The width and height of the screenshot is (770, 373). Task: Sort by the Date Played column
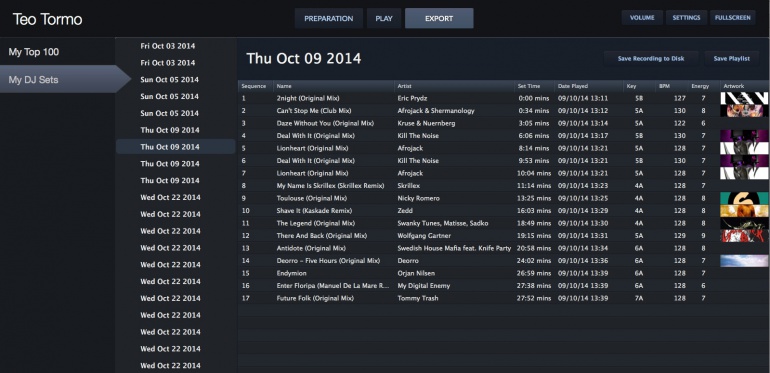pos(589,86)
